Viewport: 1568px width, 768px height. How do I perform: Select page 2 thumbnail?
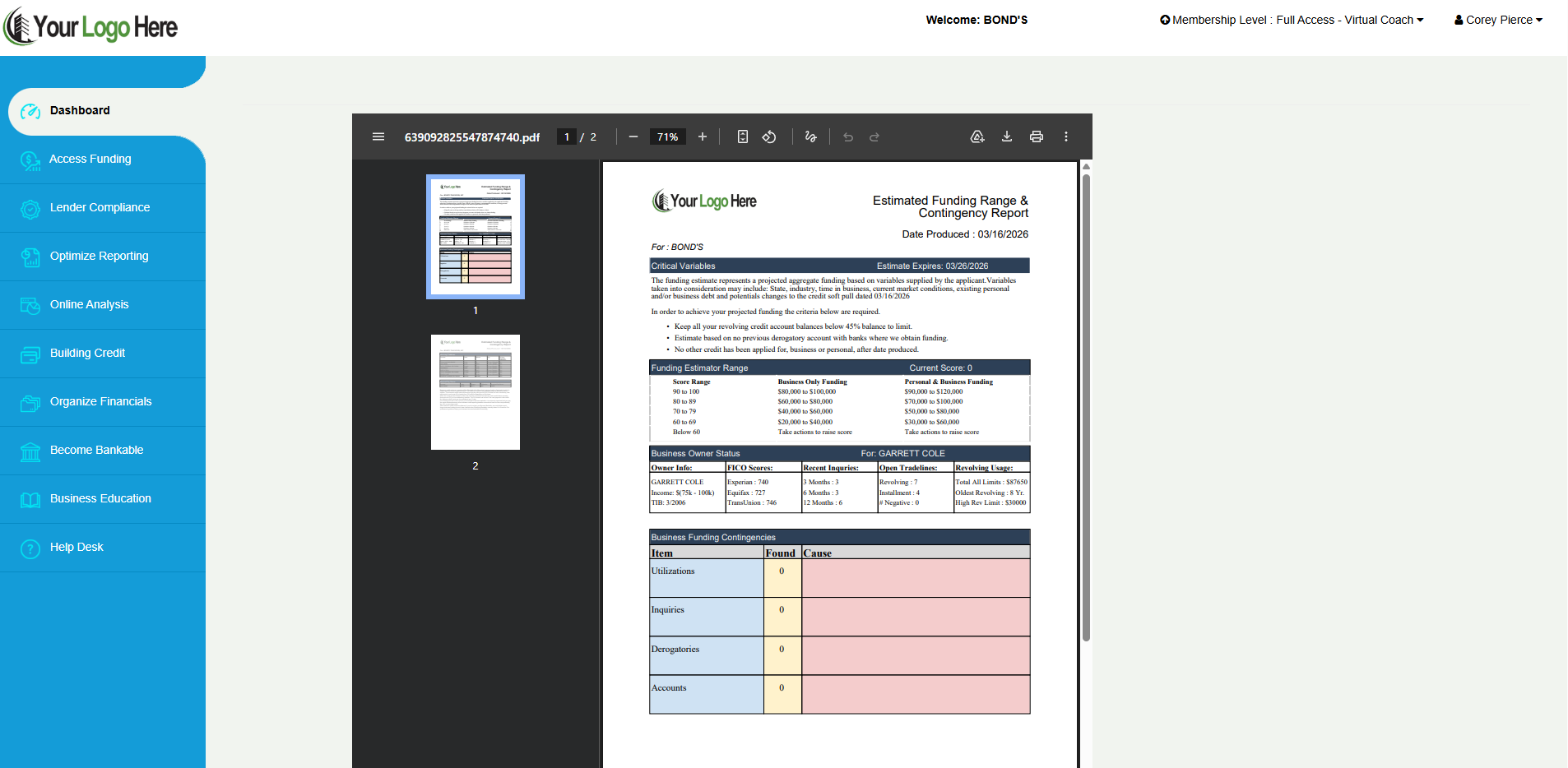(476, 392)
